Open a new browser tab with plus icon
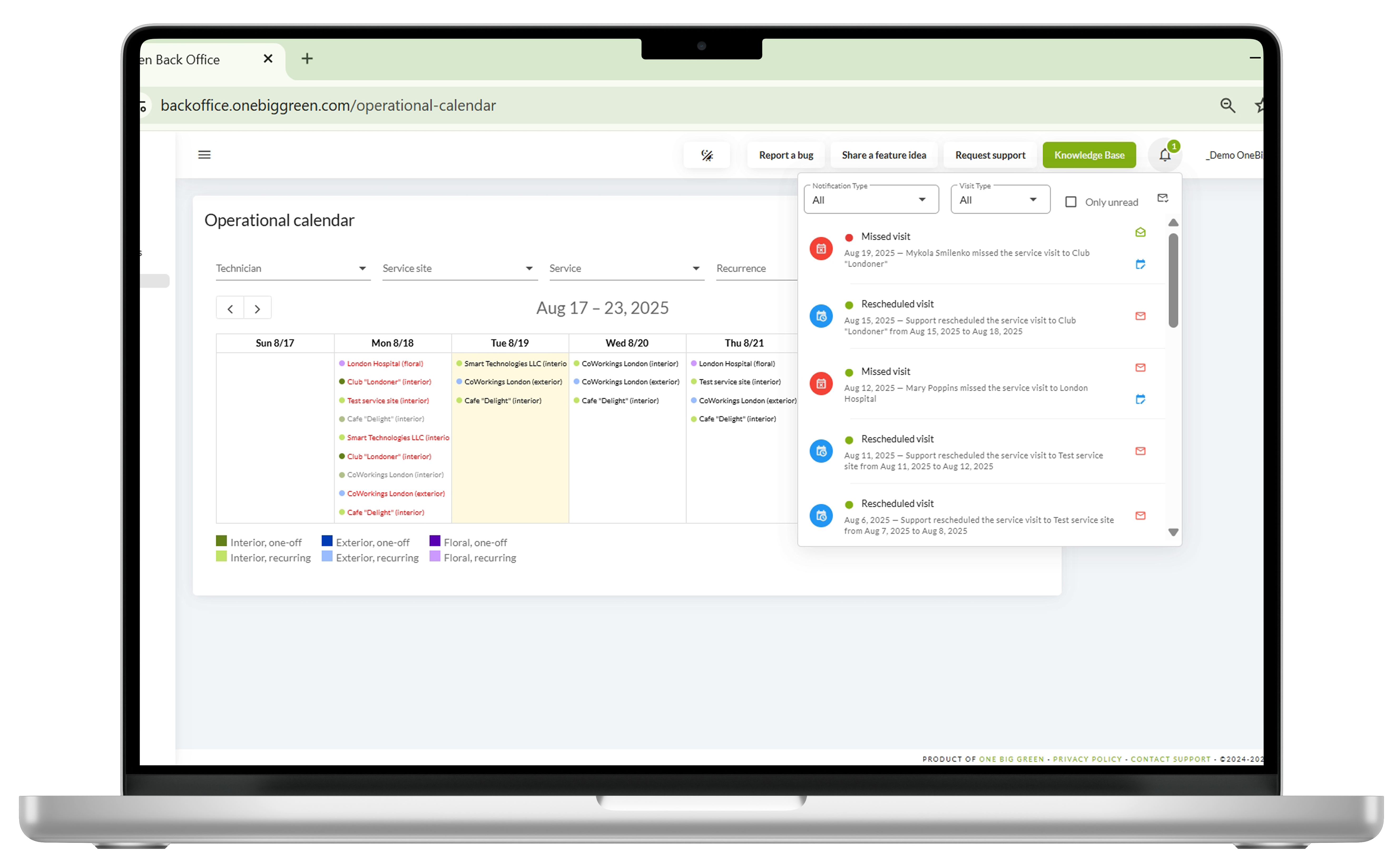 [x=307, y=59]
